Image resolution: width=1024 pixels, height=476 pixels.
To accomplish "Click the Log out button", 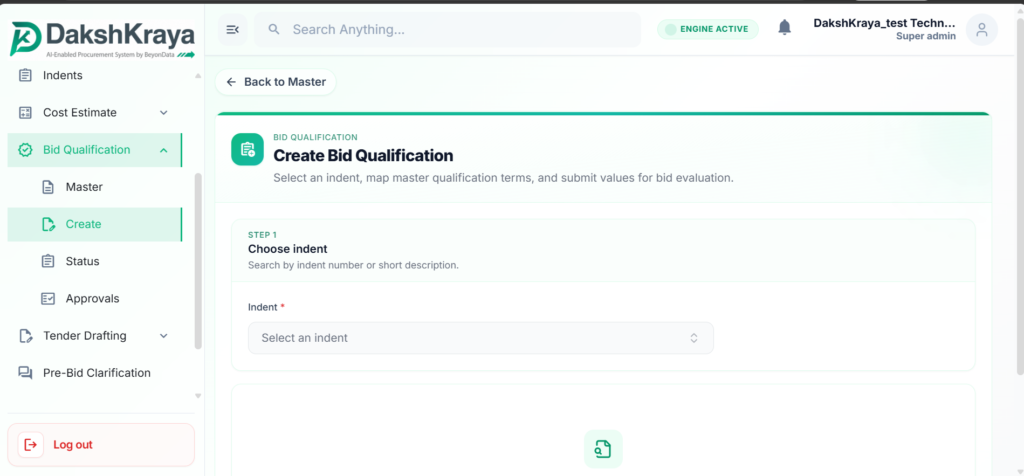I will tap(101, 445).
